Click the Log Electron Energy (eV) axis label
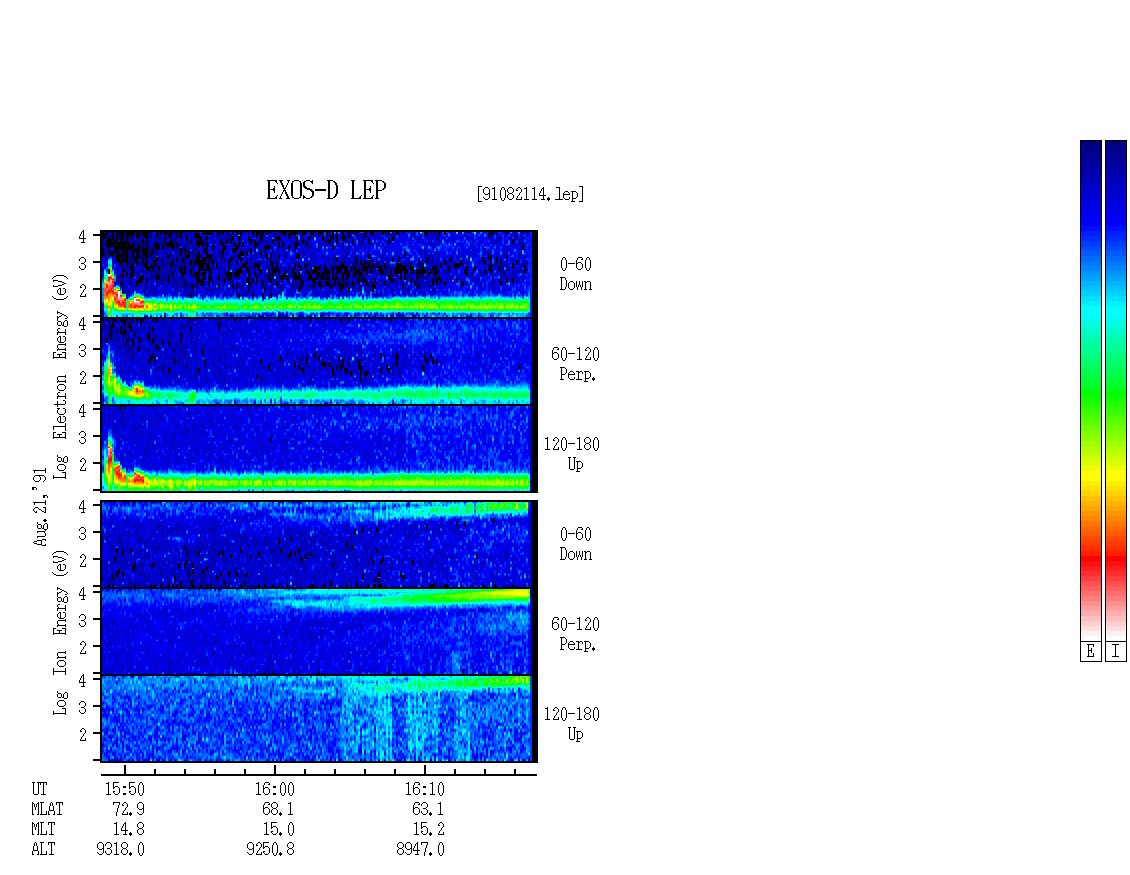Image resolution: width=1130 pixels, height=875 pixels. coord(60,376)
